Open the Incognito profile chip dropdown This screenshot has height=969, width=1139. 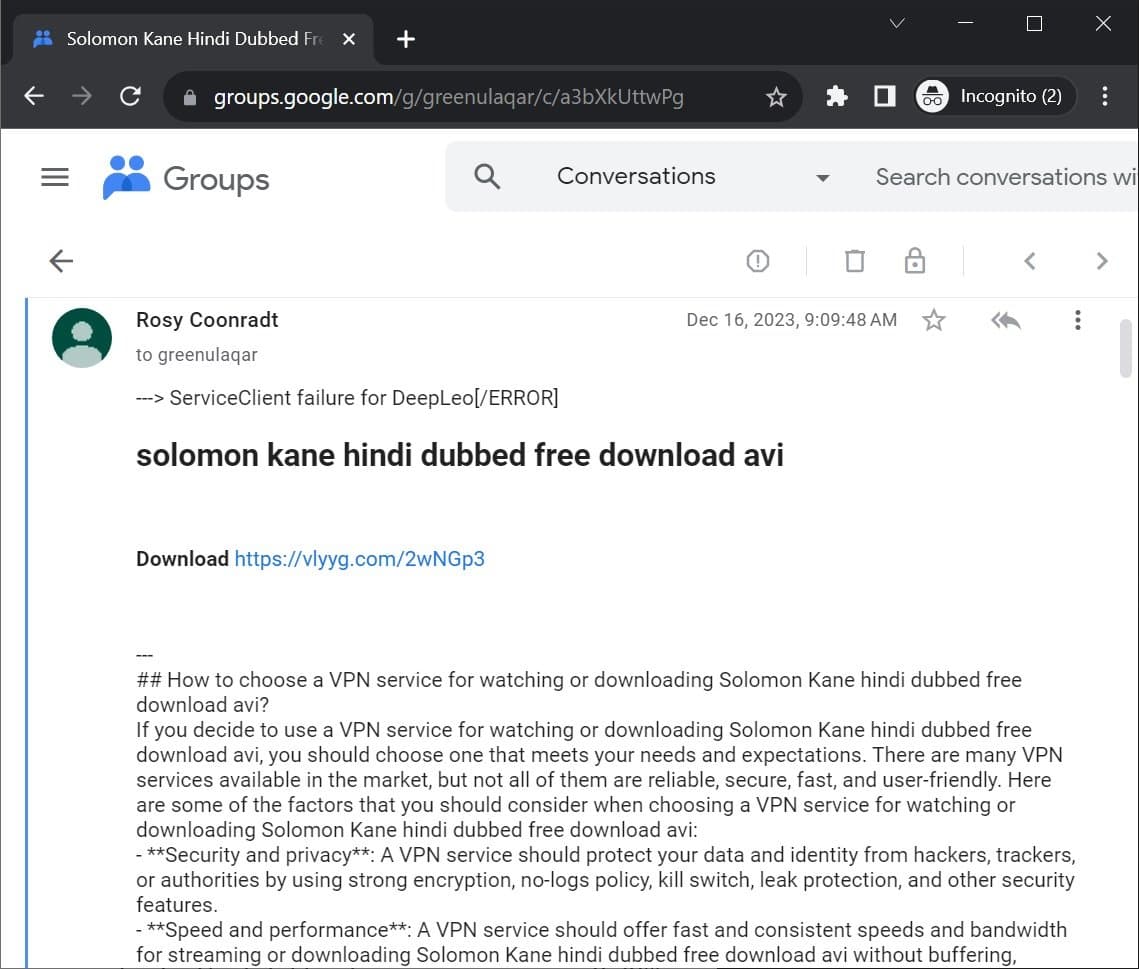992,96
